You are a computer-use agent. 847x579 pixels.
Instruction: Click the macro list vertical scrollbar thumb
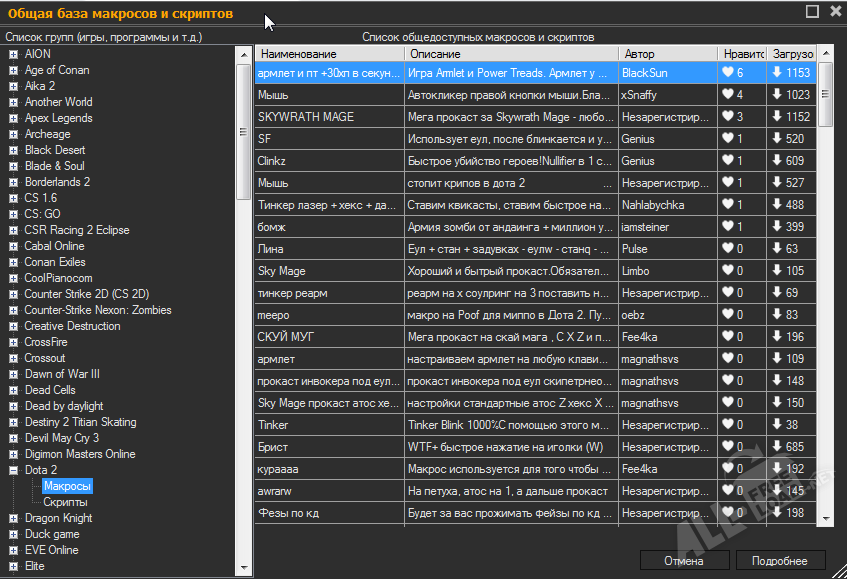pyautogui.click(x=825, y=95)
